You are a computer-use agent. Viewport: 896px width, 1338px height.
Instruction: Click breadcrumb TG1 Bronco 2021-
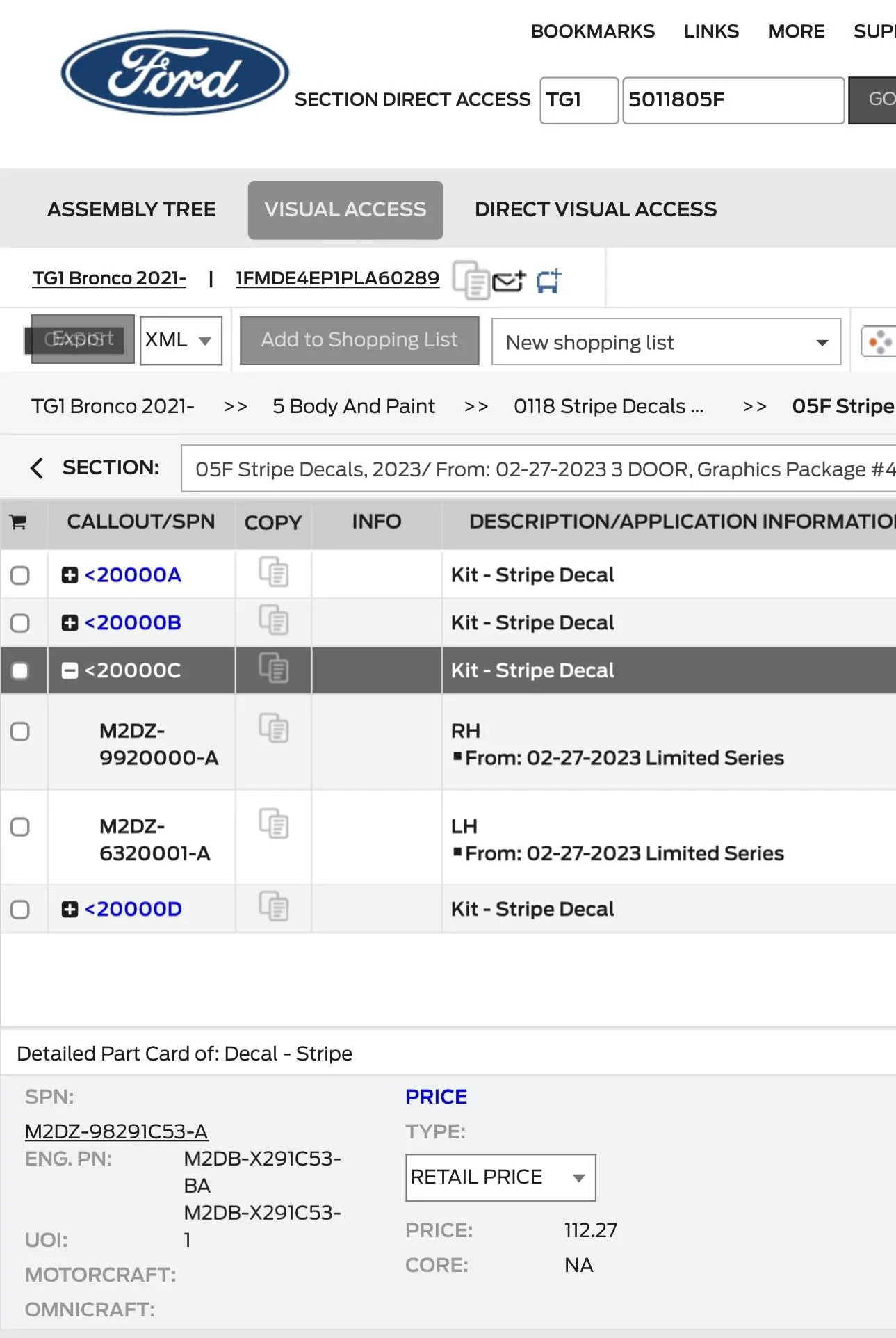click(x=113, y=406)
